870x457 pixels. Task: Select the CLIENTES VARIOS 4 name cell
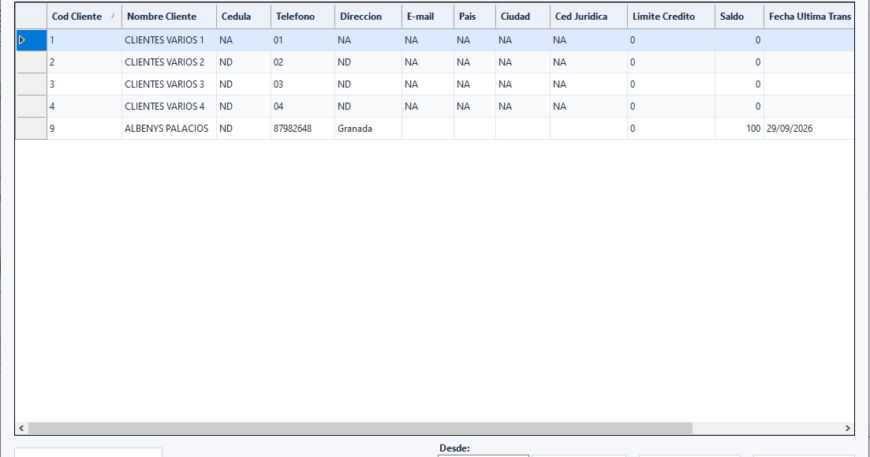coord(169,106)
